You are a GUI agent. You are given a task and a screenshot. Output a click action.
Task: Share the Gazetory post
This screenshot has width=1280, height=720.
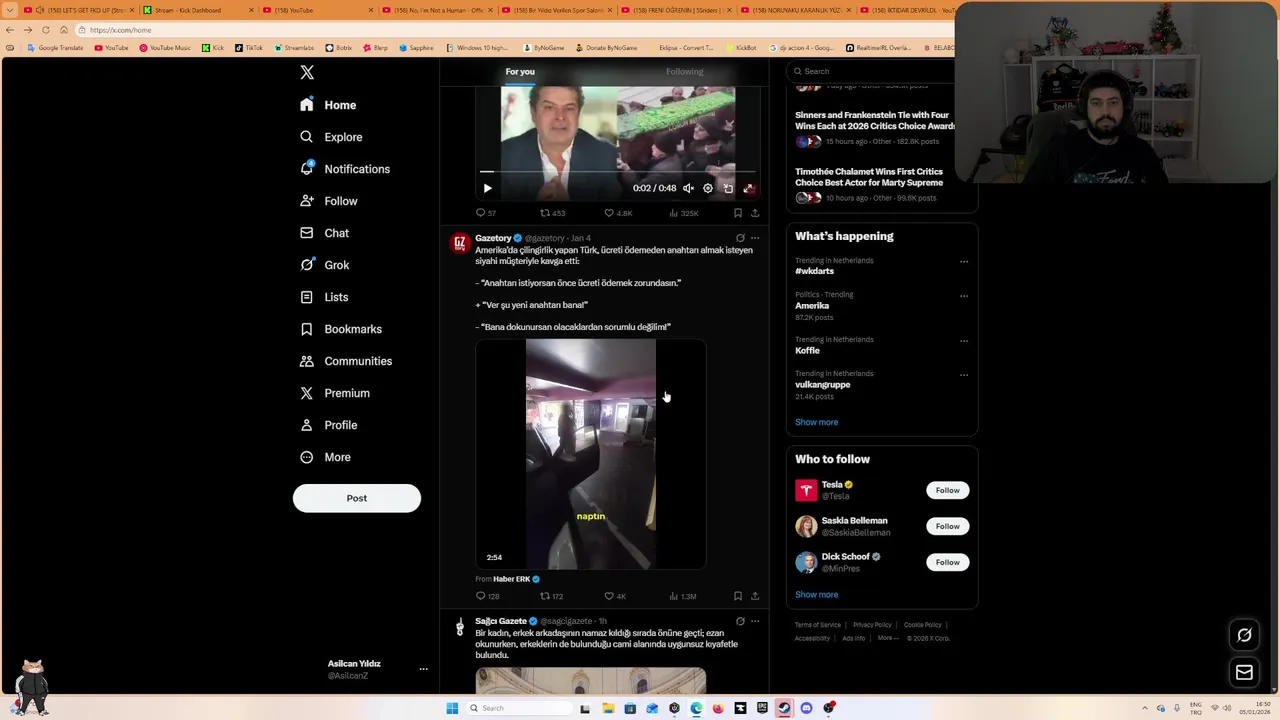[x=755, y=596]
